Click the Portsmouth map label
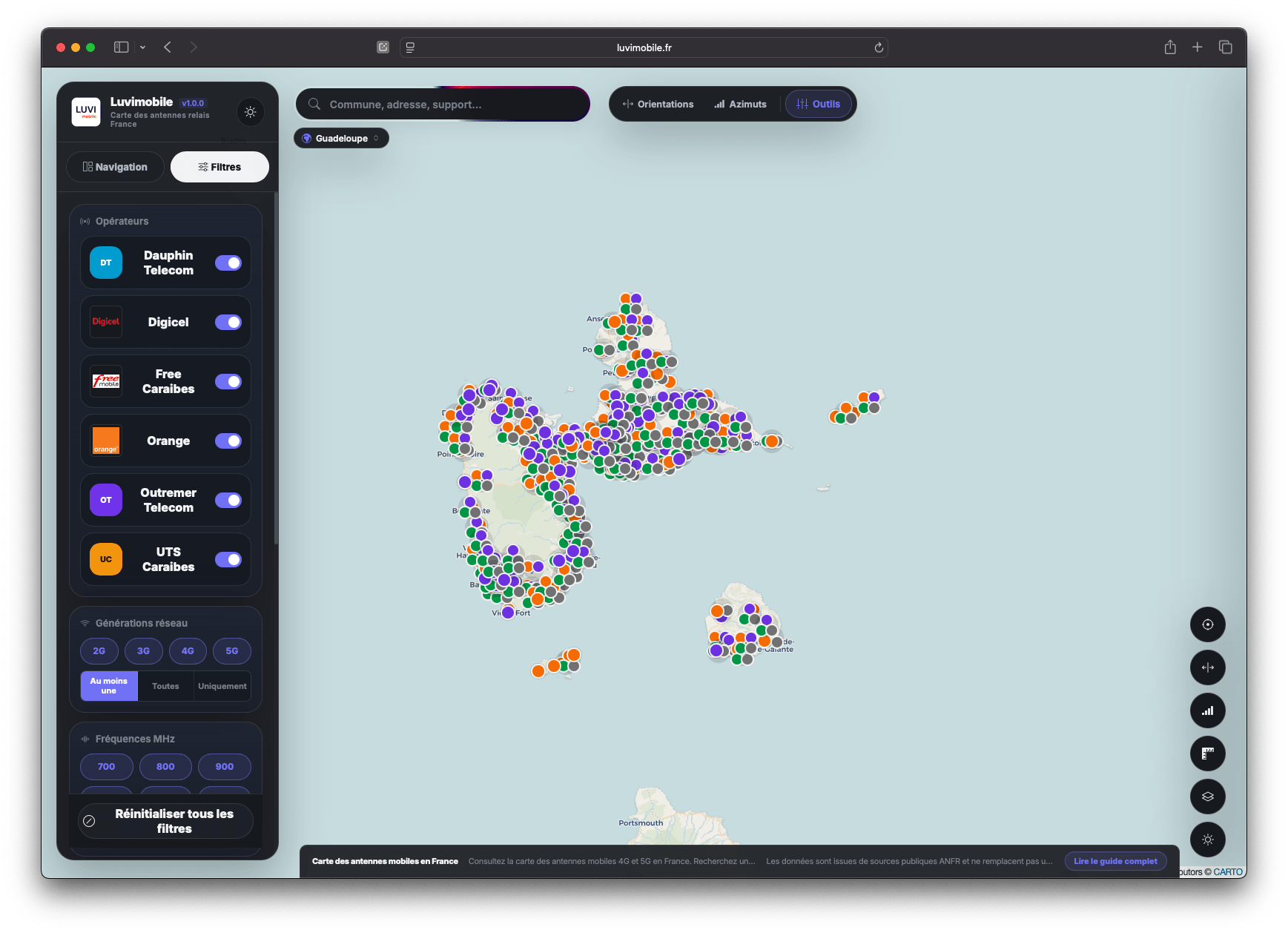This screenshot has width=1288, height=933. pos(641,822)
